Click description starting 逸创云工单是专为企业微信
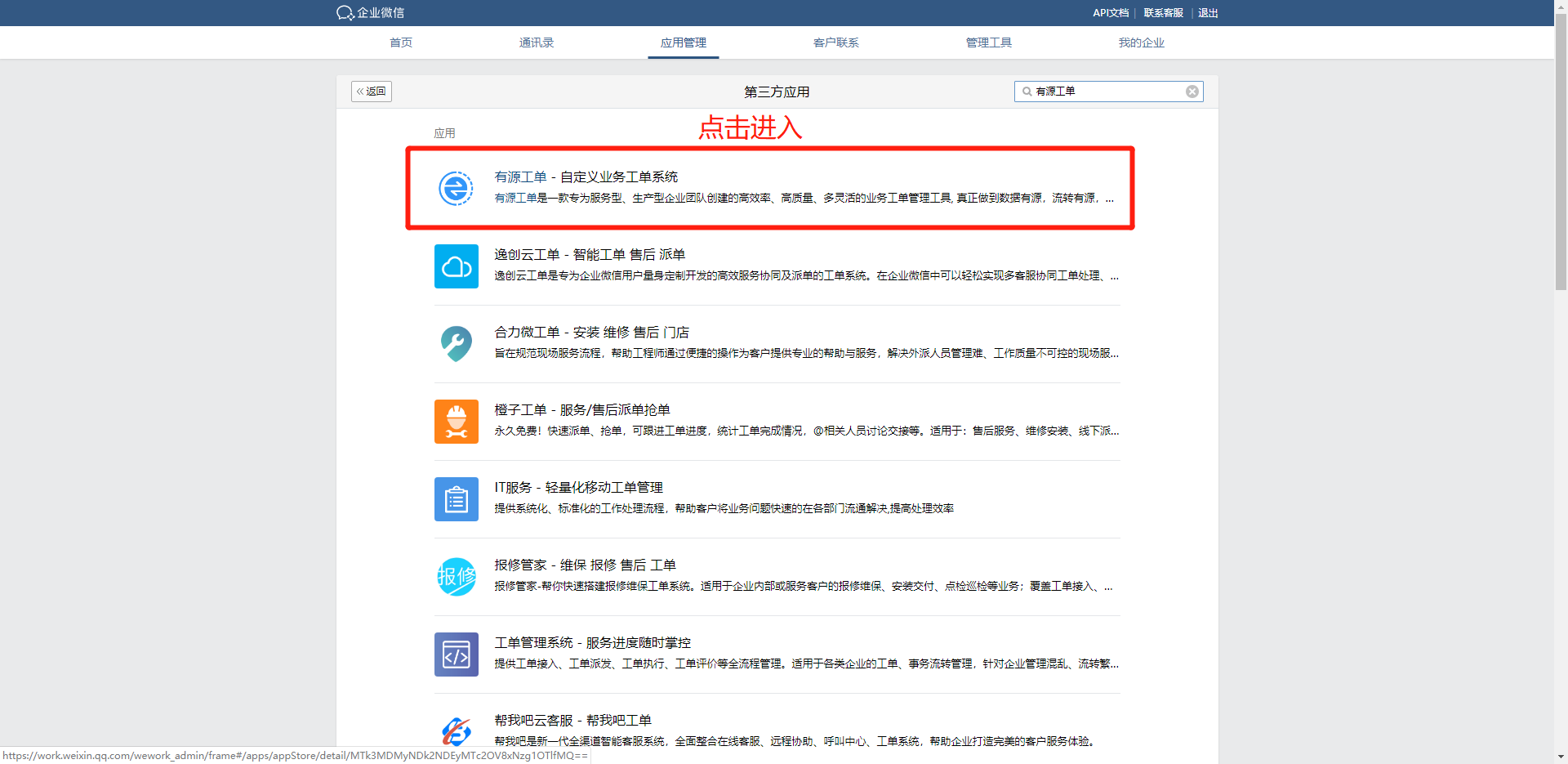The image size is (1568, 764). [806, 275]
